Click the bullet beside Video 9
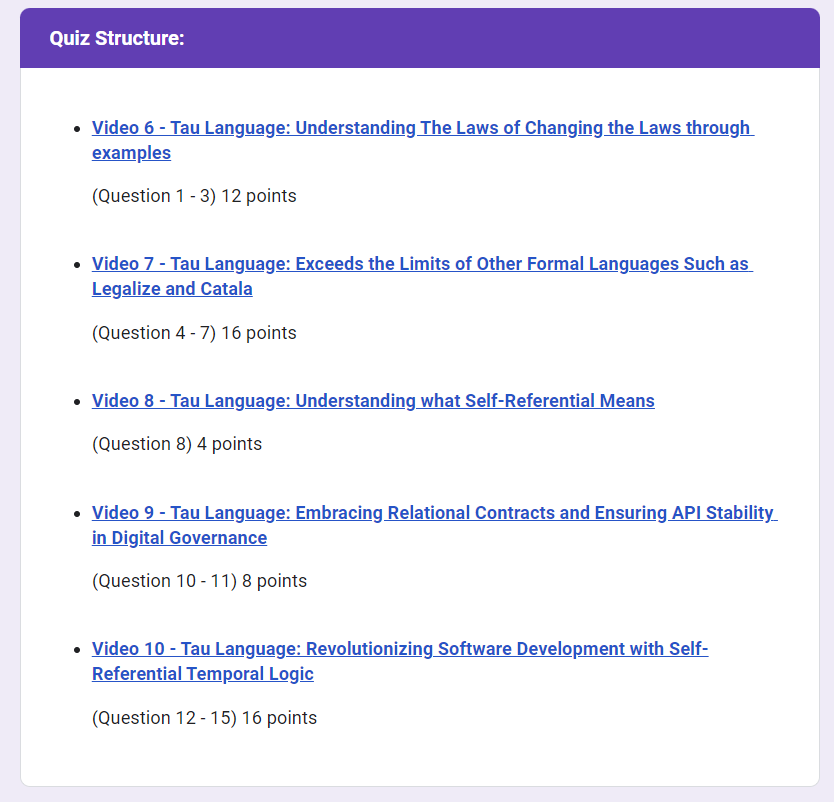The height and width of the screenshot is (802, 834). [x=78, y=514]
